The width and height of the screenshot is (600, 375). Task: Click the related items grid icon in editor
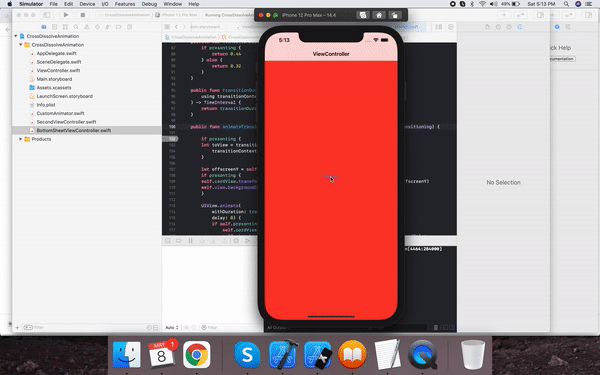click(x=167, y=27)
